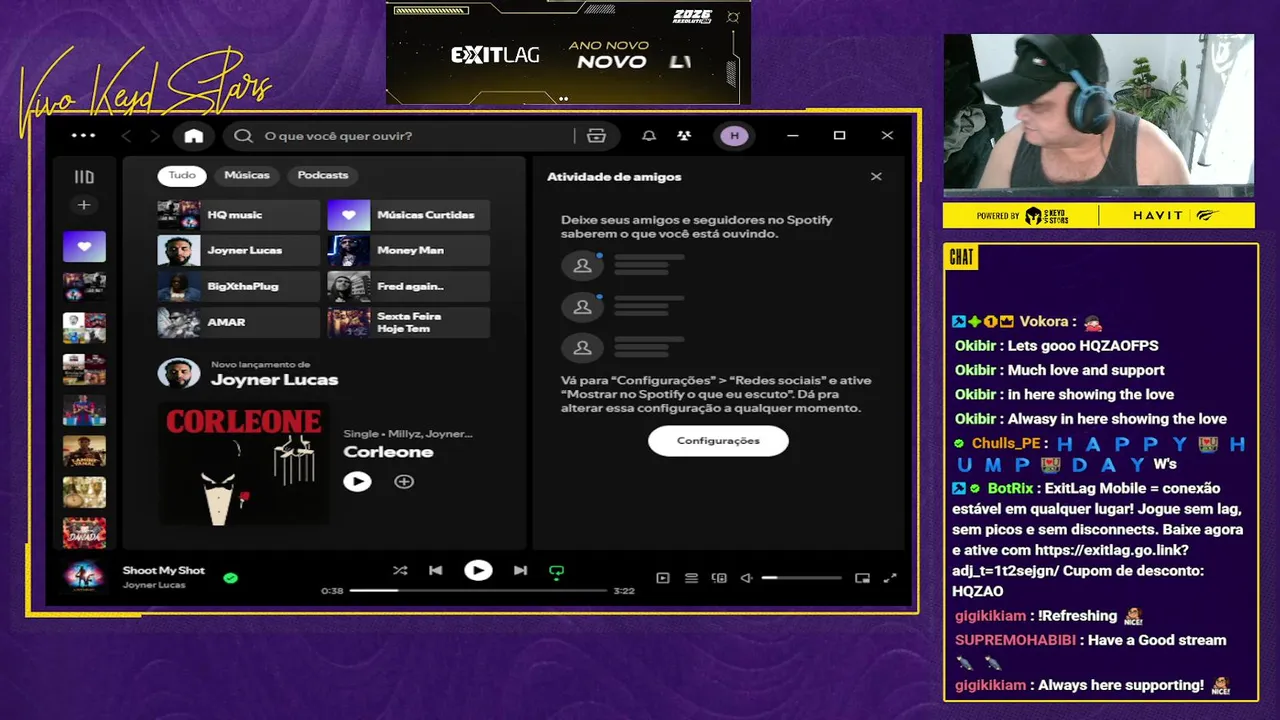The width and height of the screenshot is (1280, 720).
Task: Open the 'Joyner Lucas' shortcut tile
Action: [x=238, y=251]
